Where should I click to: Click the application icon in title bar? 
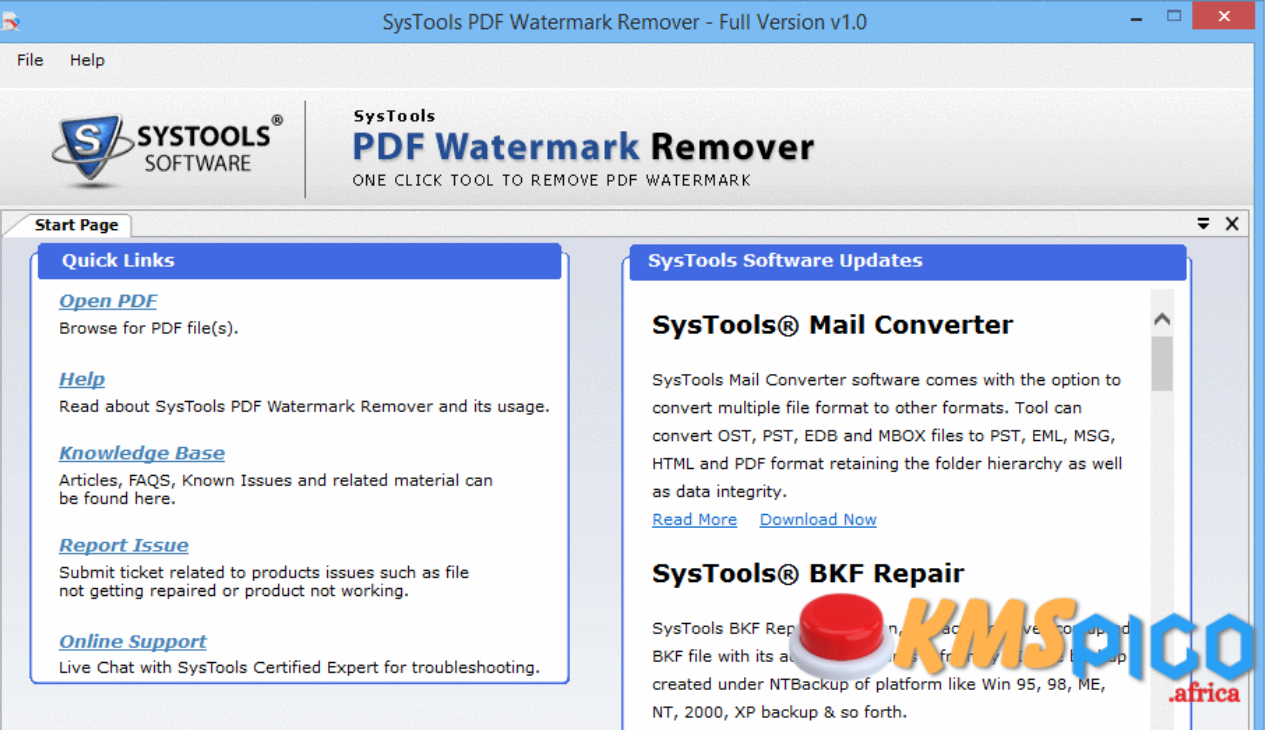(11, 21)
